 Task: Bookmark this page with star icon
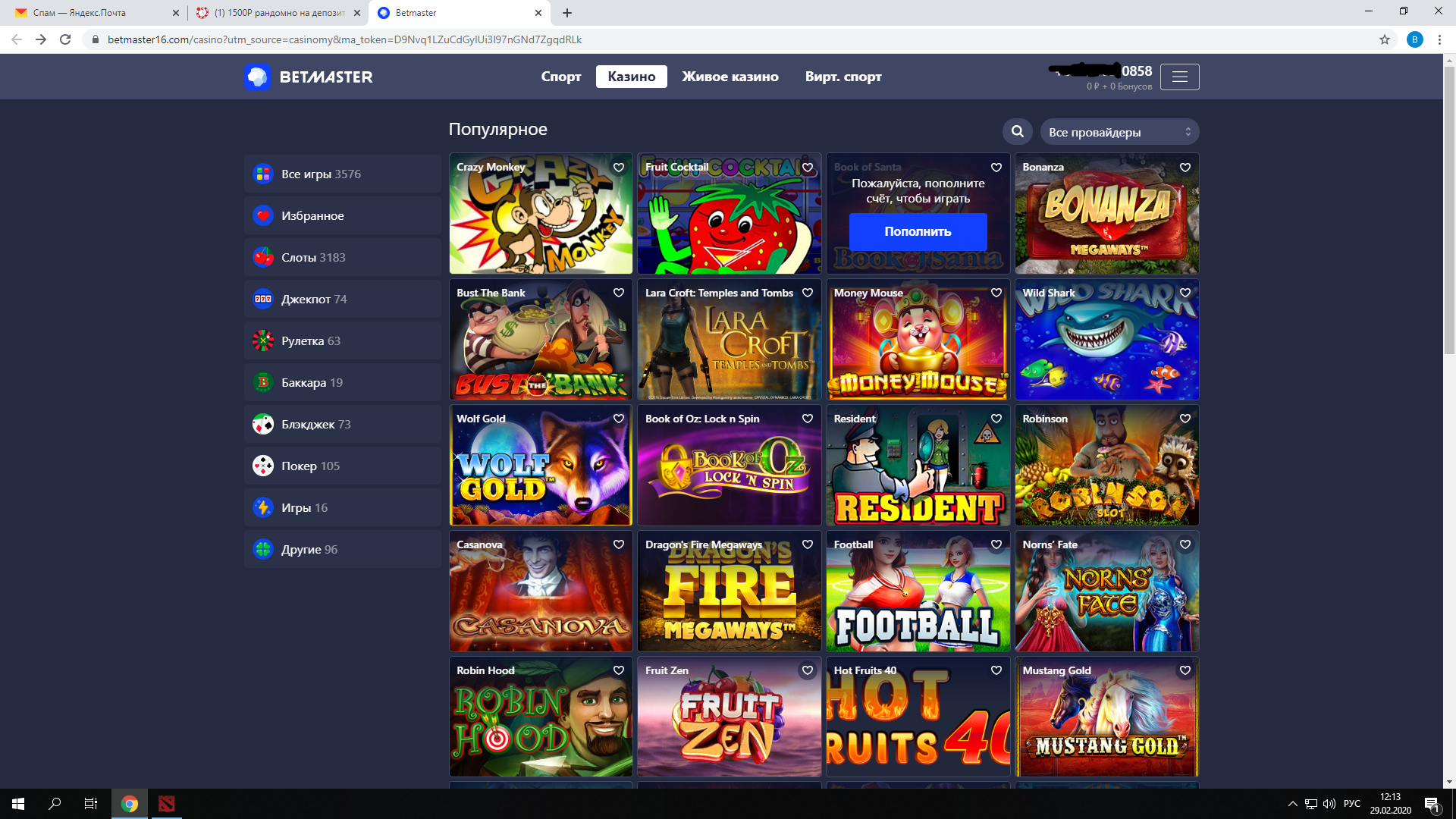[x=1384, y=39]
